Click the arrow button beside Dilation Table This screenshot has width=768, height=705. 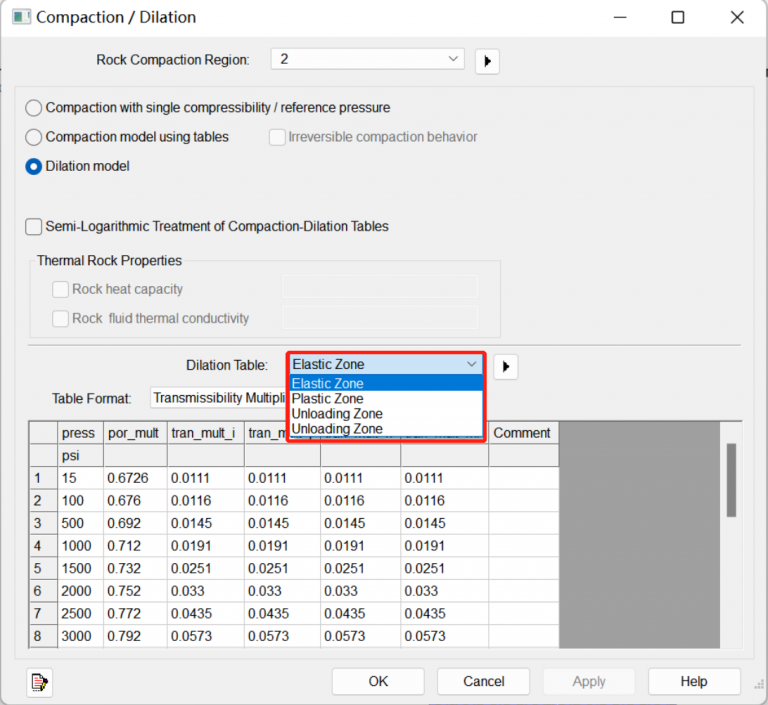(x=506, y=367)
